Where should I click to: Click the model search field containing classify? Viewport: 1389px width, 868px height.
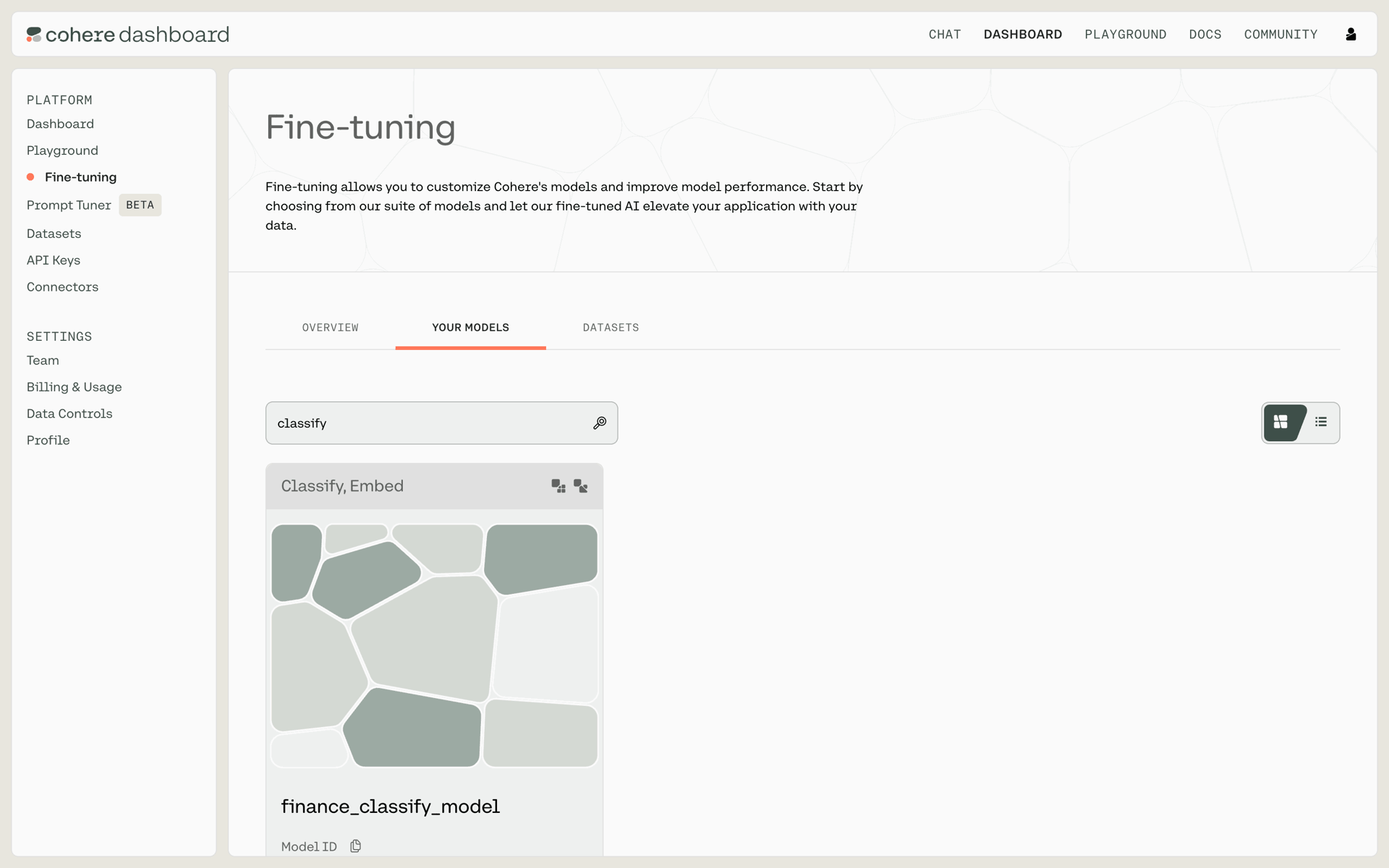(x=441, y=423)
